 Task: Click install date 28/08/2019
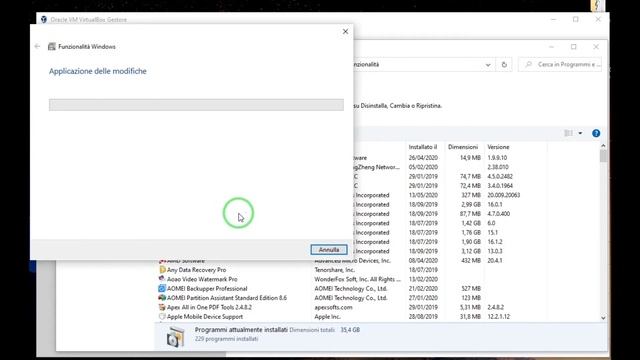(423, 317)
